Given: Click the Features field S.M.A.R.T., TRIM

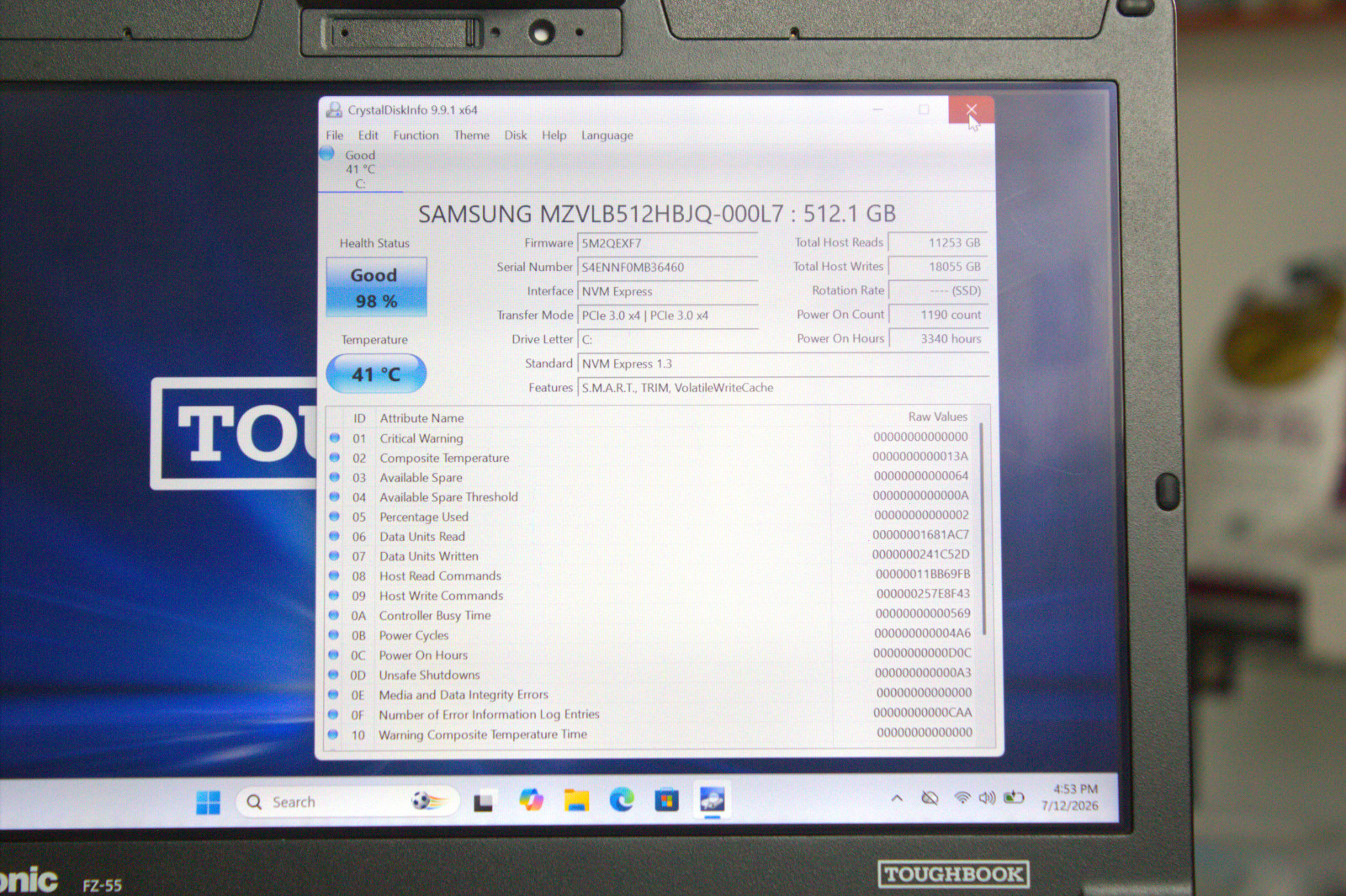Looking at the screenshot, I should pyautogui.click(x=782, y=388).
